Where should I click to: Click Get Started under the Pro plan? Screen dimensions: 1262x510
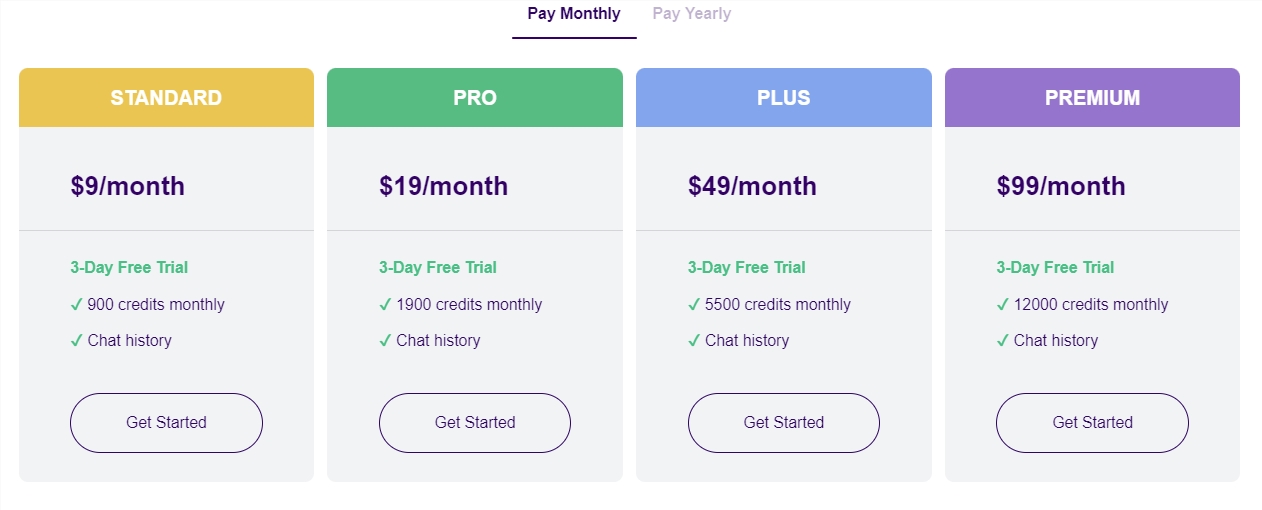coord(475,422)
